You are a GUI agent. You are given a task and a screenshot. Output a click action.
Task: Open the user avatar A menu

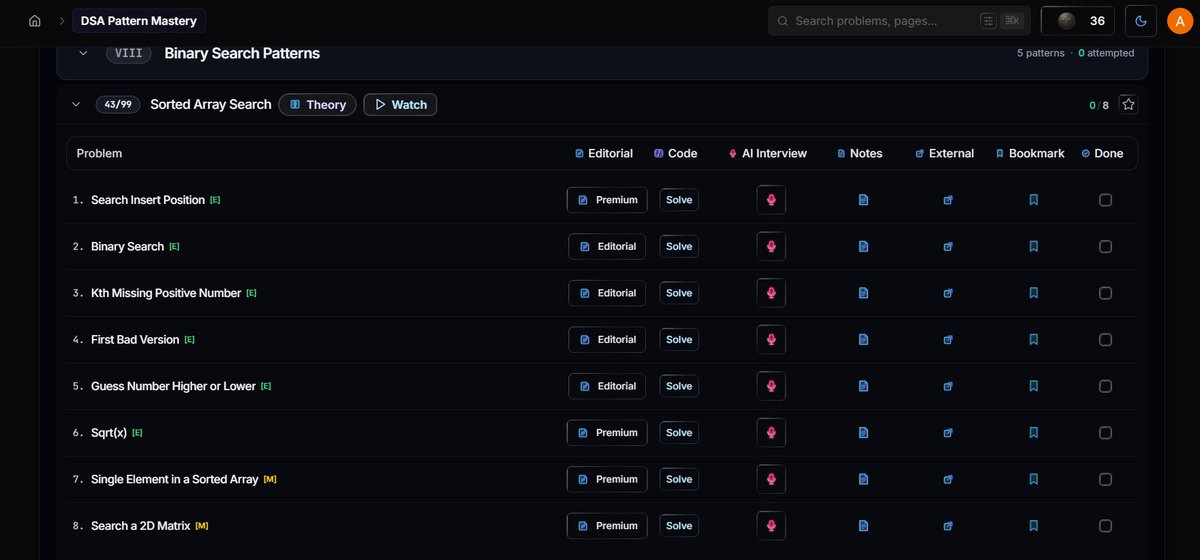(x=1180, y=21)
